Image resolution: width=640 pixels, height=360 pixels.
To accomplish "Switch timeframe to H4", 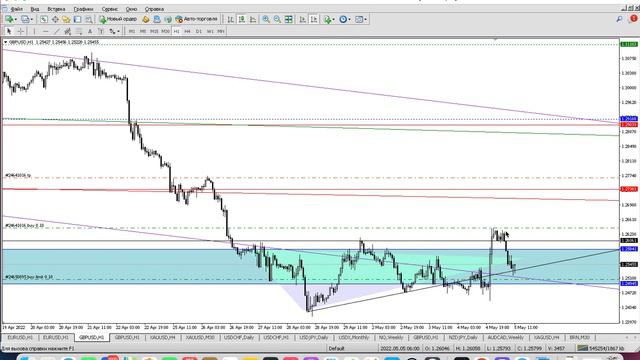I will (x=187, y=31).
